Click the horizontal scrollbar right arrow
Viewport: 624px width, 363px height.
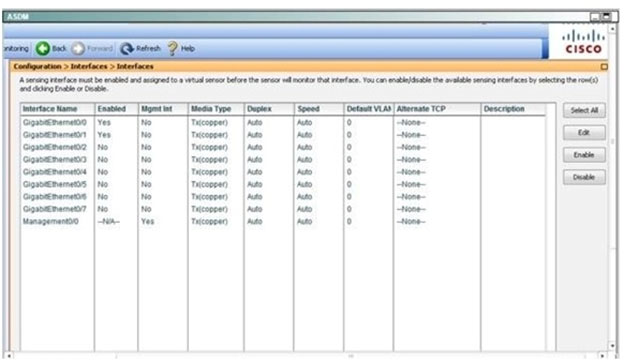(x=603, y=355)
